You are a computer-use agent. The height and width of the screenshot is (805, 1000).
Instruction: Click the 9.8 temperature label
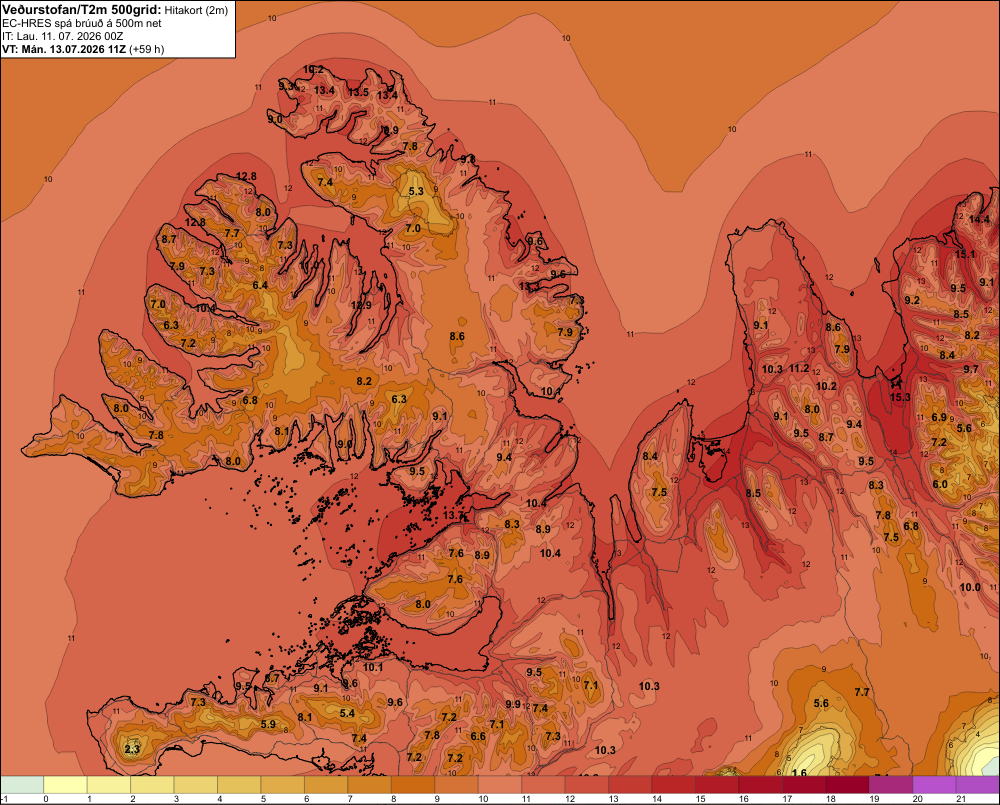click(x=468, y=159)
